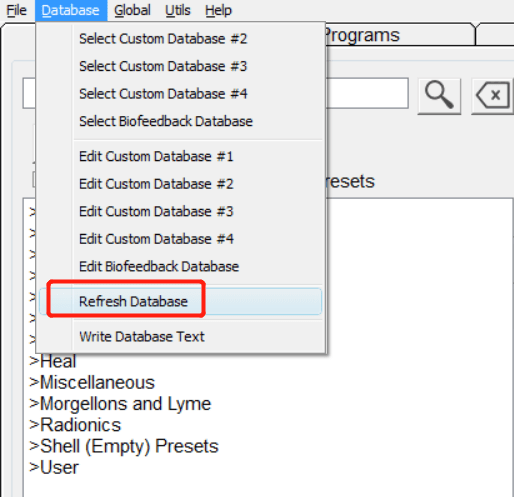
Task: Click the clear search backspace icon
Action: coord(493,96)
